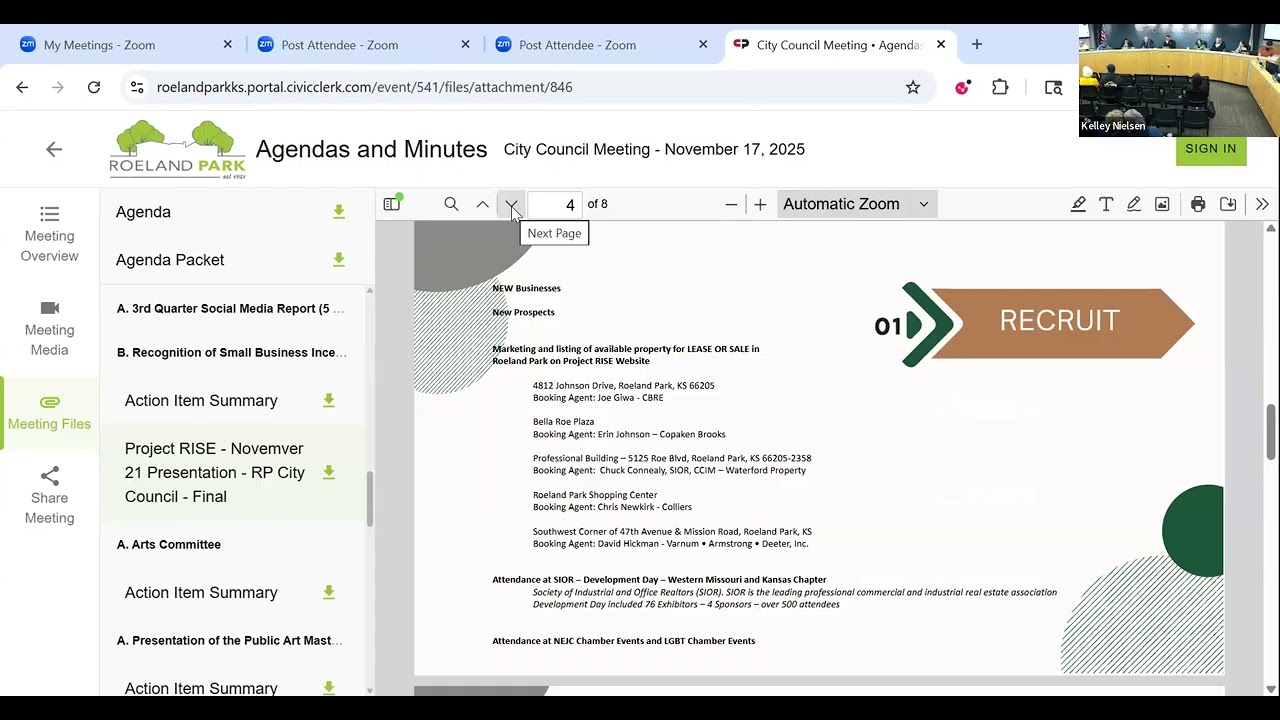The image size is (1280, 720).
Task: Click the SIGN IN button
Action: pos(1211,149)
